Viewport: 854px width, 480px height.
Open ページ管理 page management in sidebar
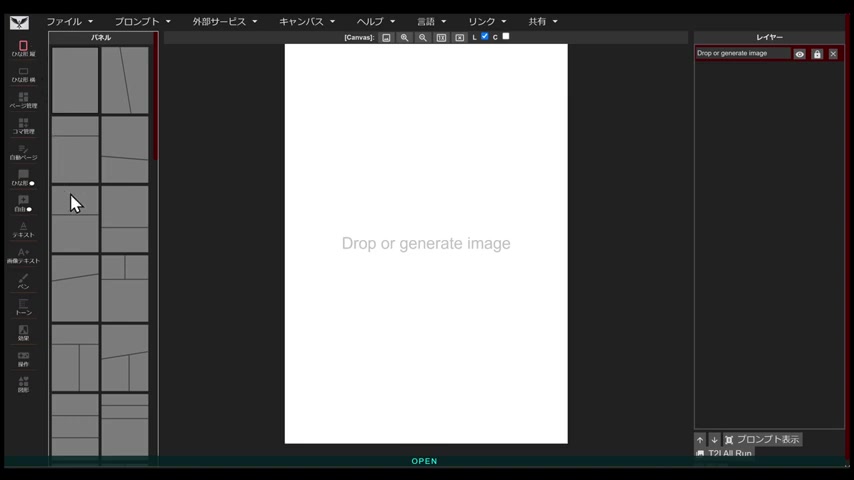pos(23,100)
